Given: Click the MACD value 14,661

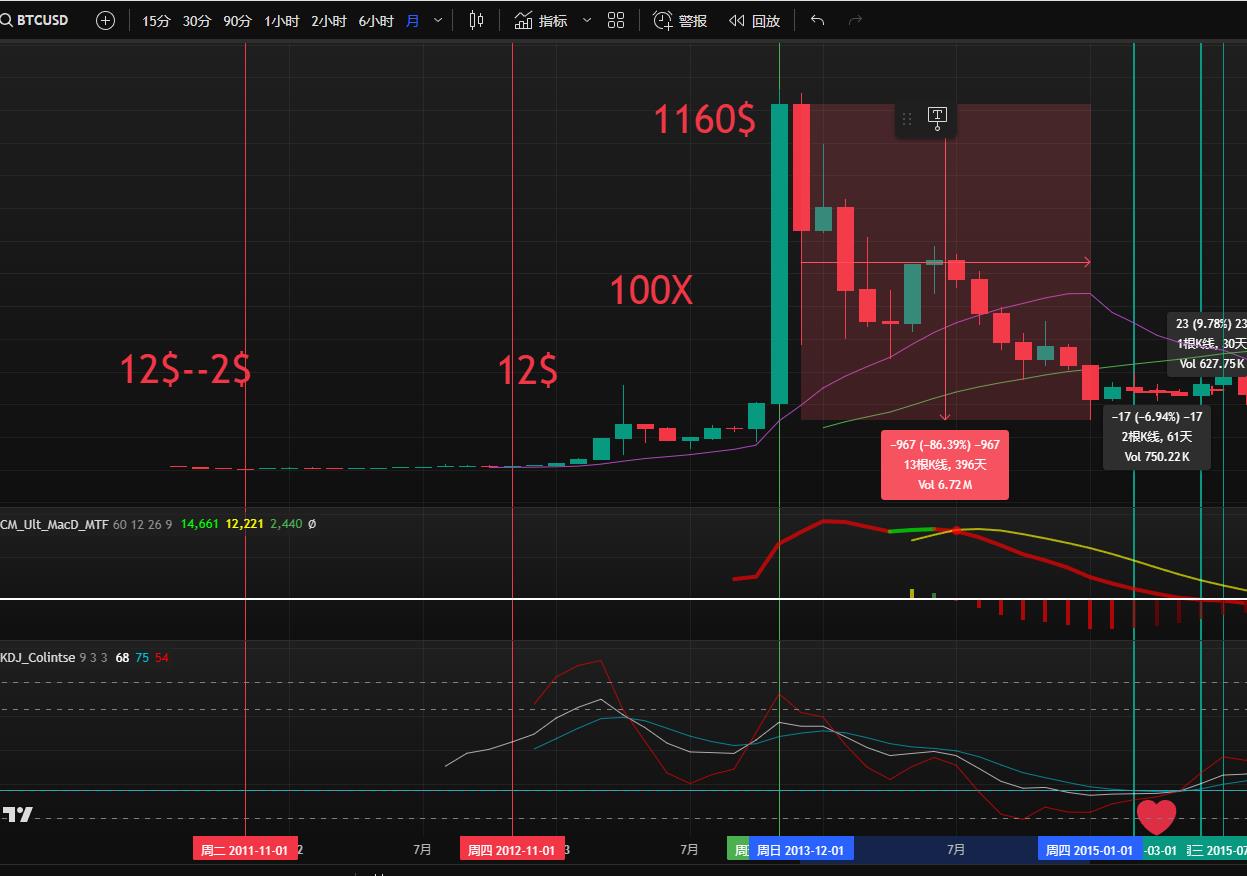Looking at the screenshot, I should pos(199,524).
